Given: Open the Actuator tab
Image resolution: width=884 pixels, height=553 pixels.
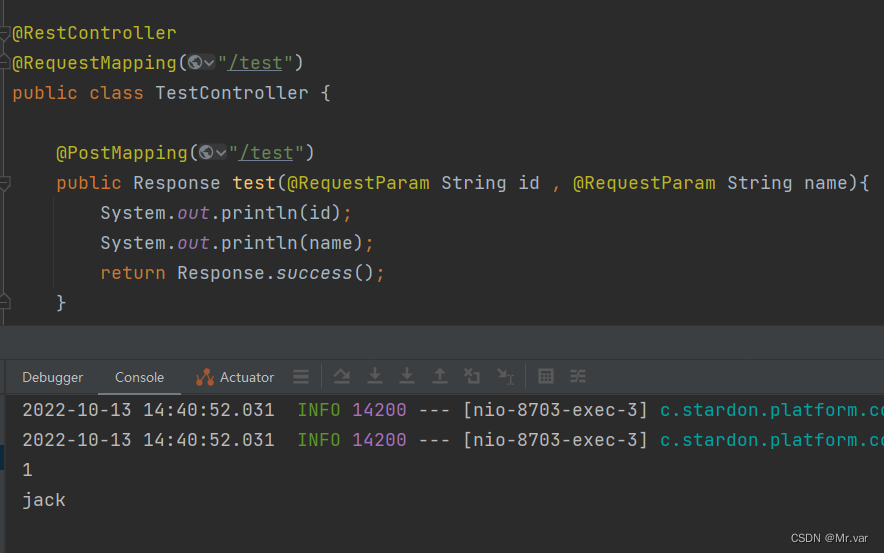Looking at the screenshot, I should click(235, 377).
